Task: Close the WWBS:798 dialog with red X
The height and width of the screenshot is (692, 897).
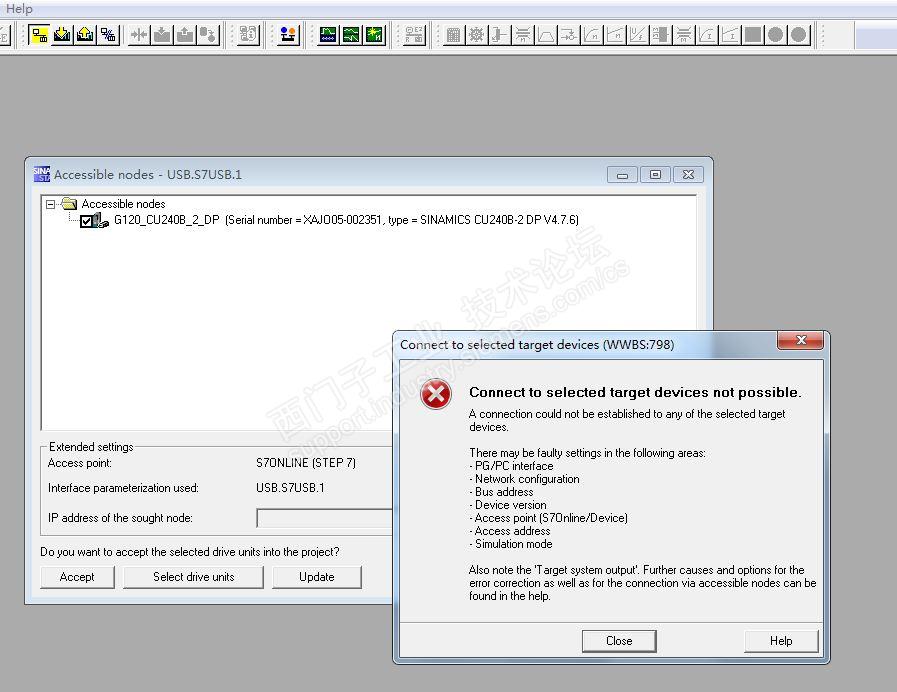Action: tap(800, 340)
